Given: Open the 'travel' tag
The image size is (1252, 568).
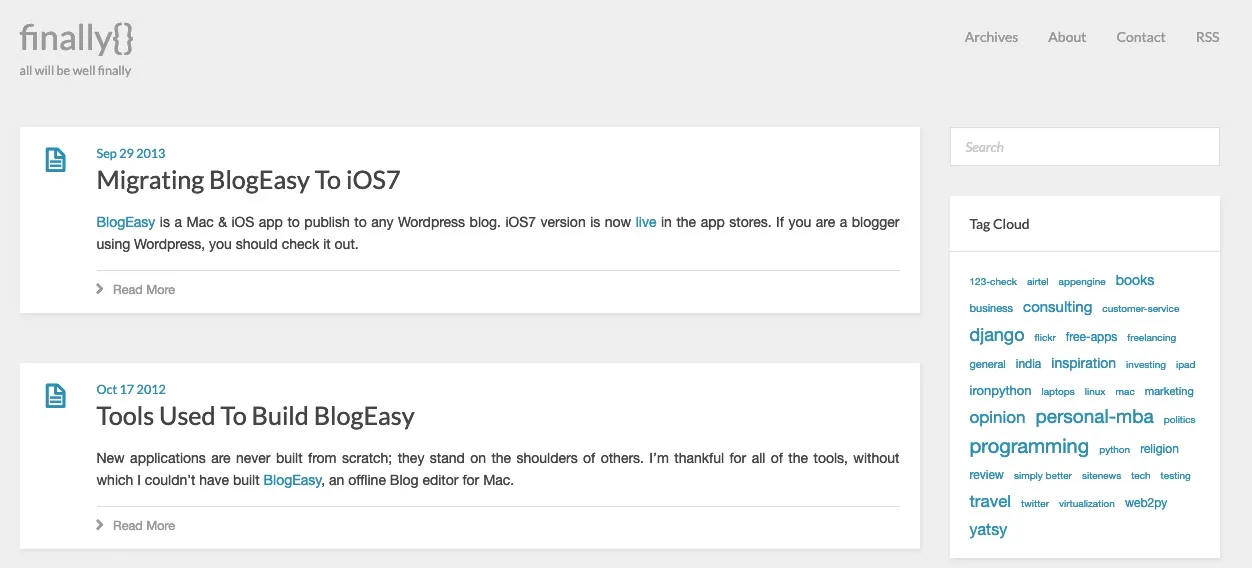Looking at the screenshot, I should 990,502.
